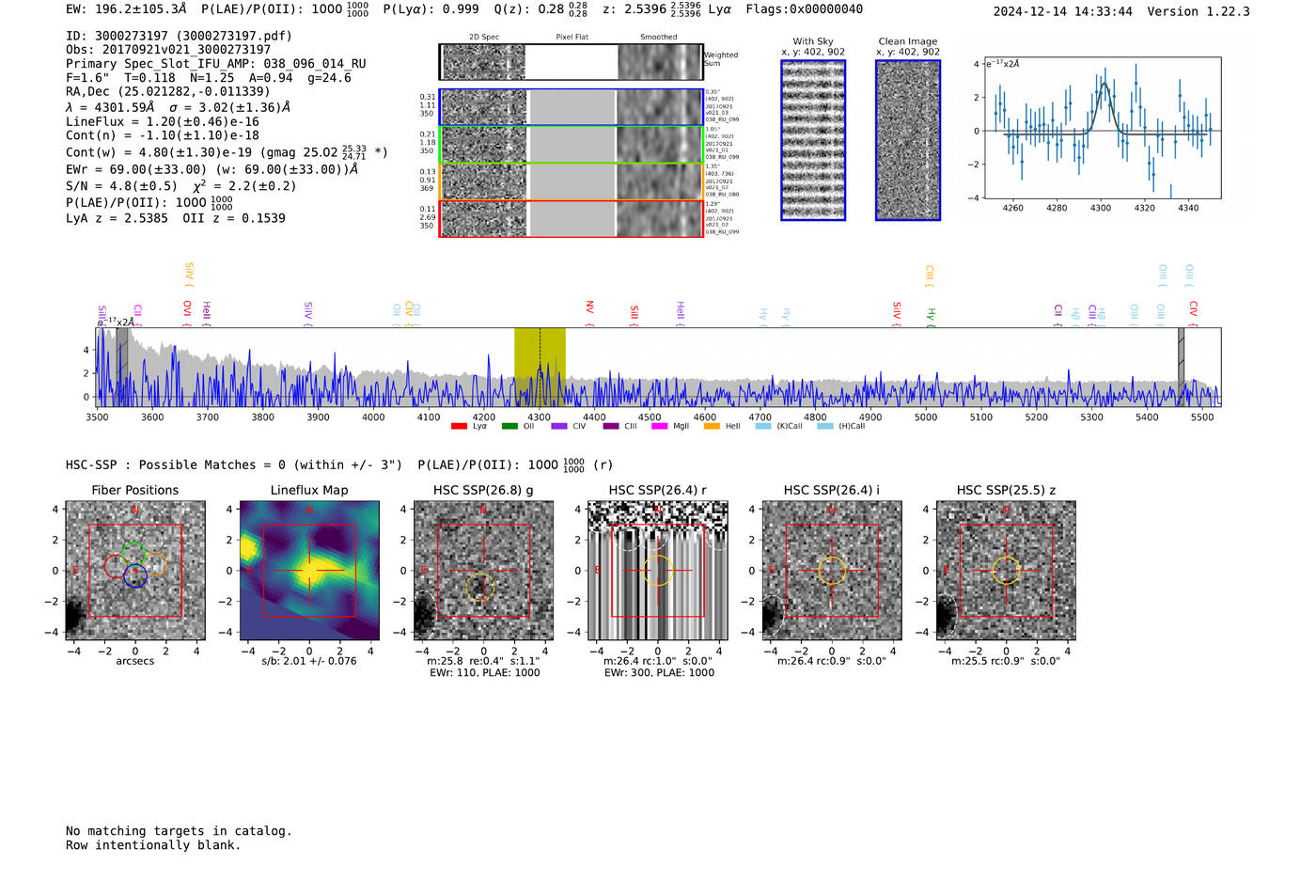Image resolution: width=1316 pixels, height=896 pixels.
Task: Click the 'Flags:0x00000040' header text
Action: [804, 8]
